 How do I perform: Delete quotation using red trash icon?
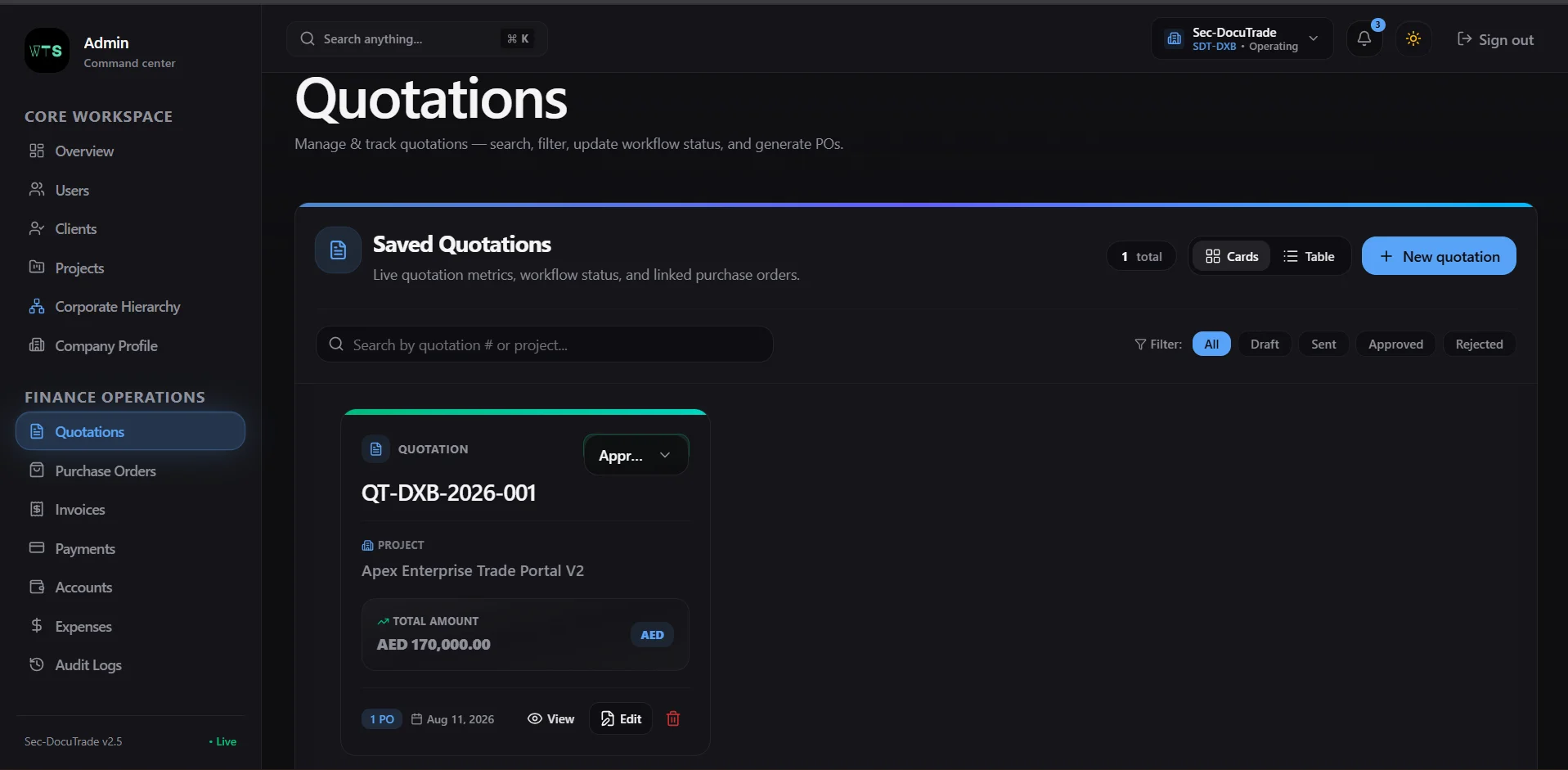click(x=673, y=718)
